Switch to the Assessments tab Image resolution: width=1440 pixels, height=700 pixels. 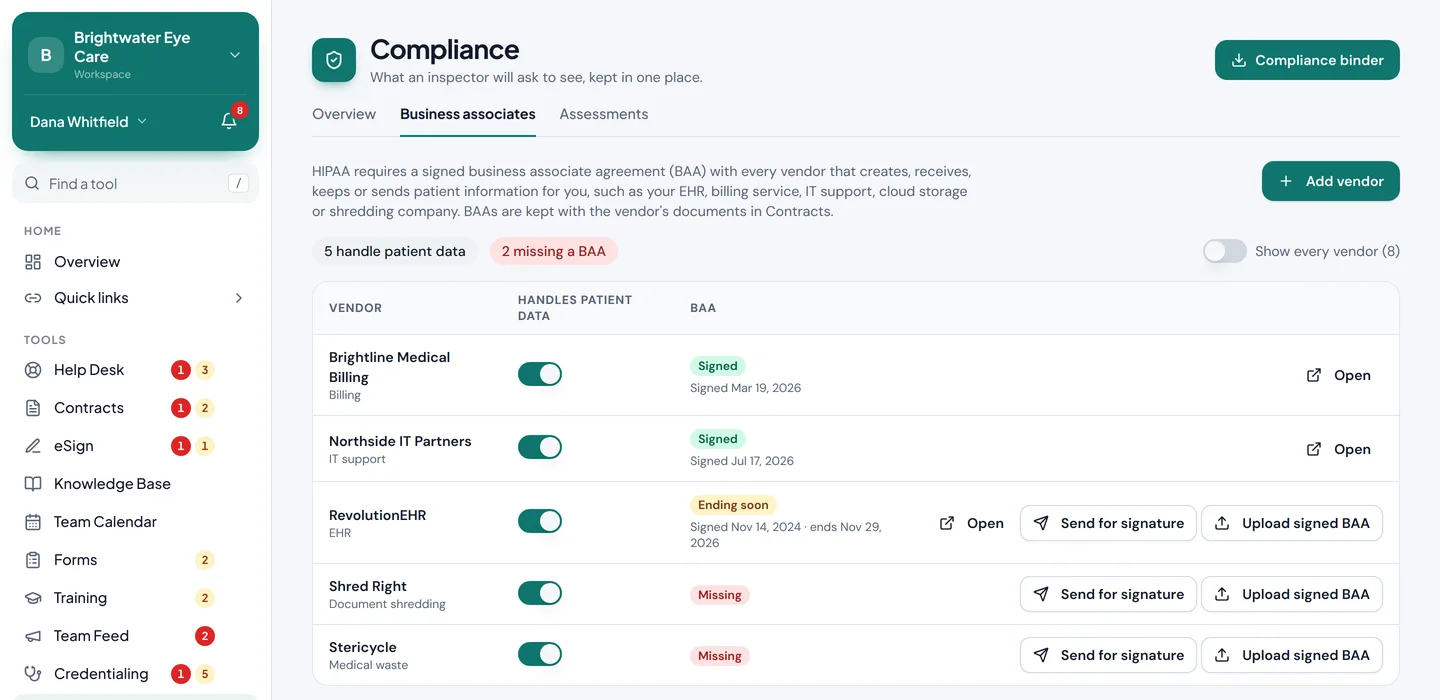604,114
